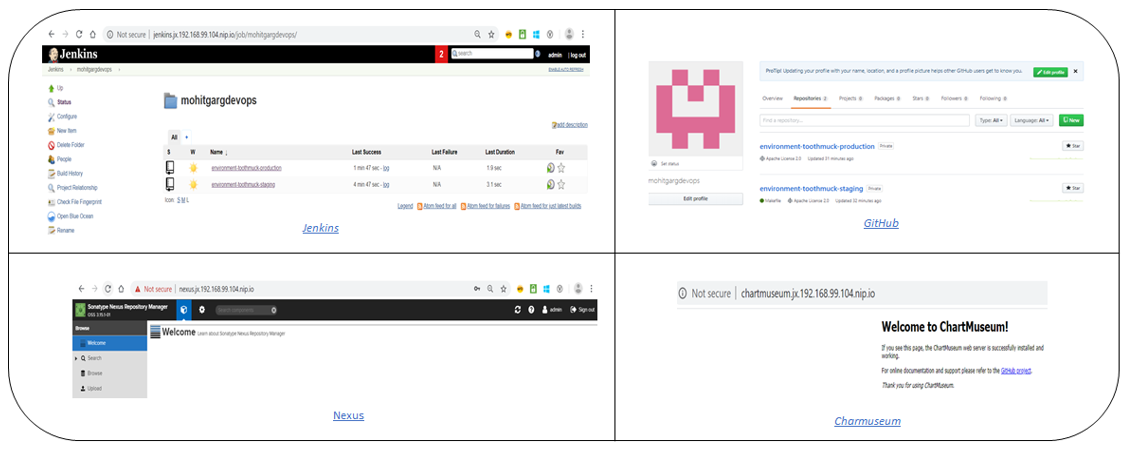
Task: Click Set status under the GitHub avatar
Action: click(668, 163)
